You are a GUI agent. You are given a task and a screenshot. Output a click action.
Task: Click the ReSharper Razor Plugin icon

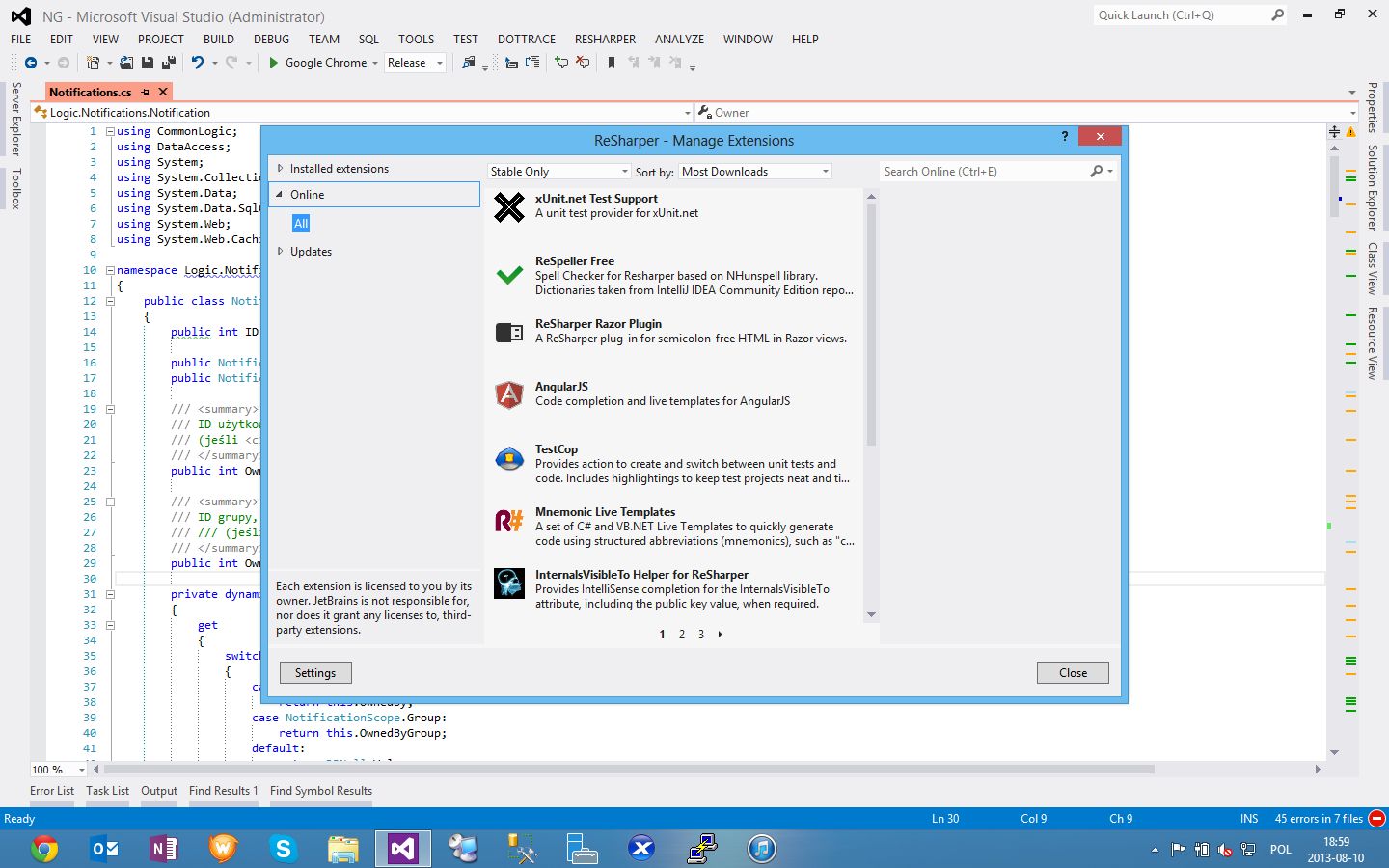pyautogui.click(x=509, y=333)
